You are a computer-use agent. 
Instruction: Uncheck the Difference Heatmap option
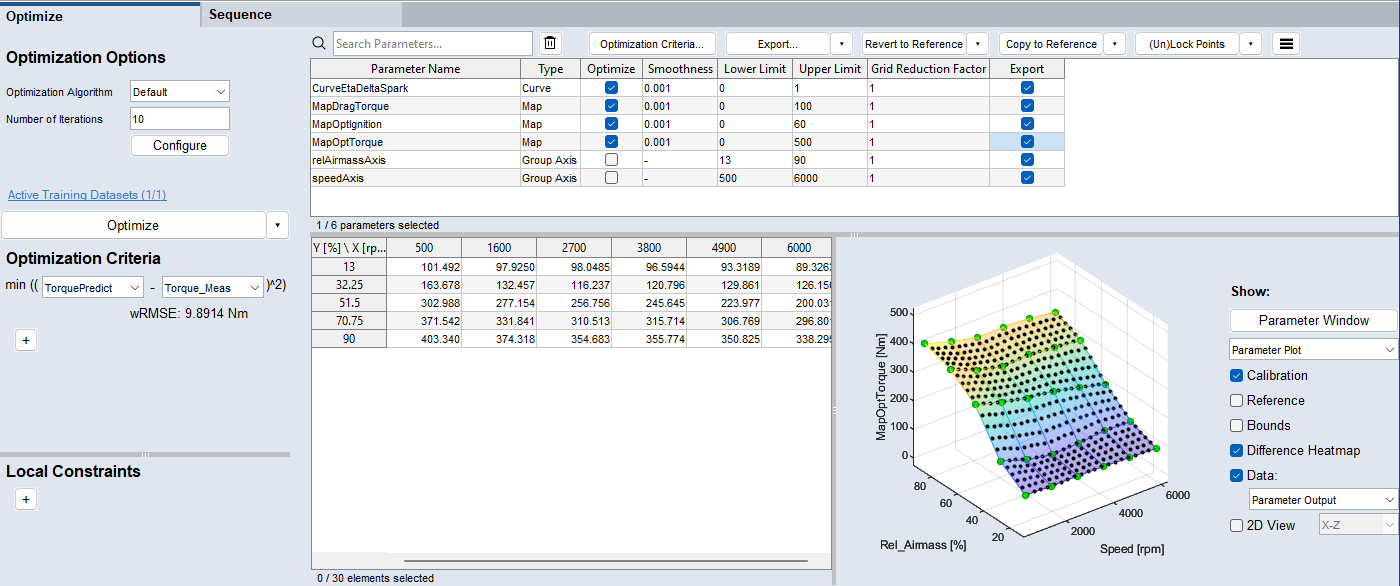click(1237, 450)
